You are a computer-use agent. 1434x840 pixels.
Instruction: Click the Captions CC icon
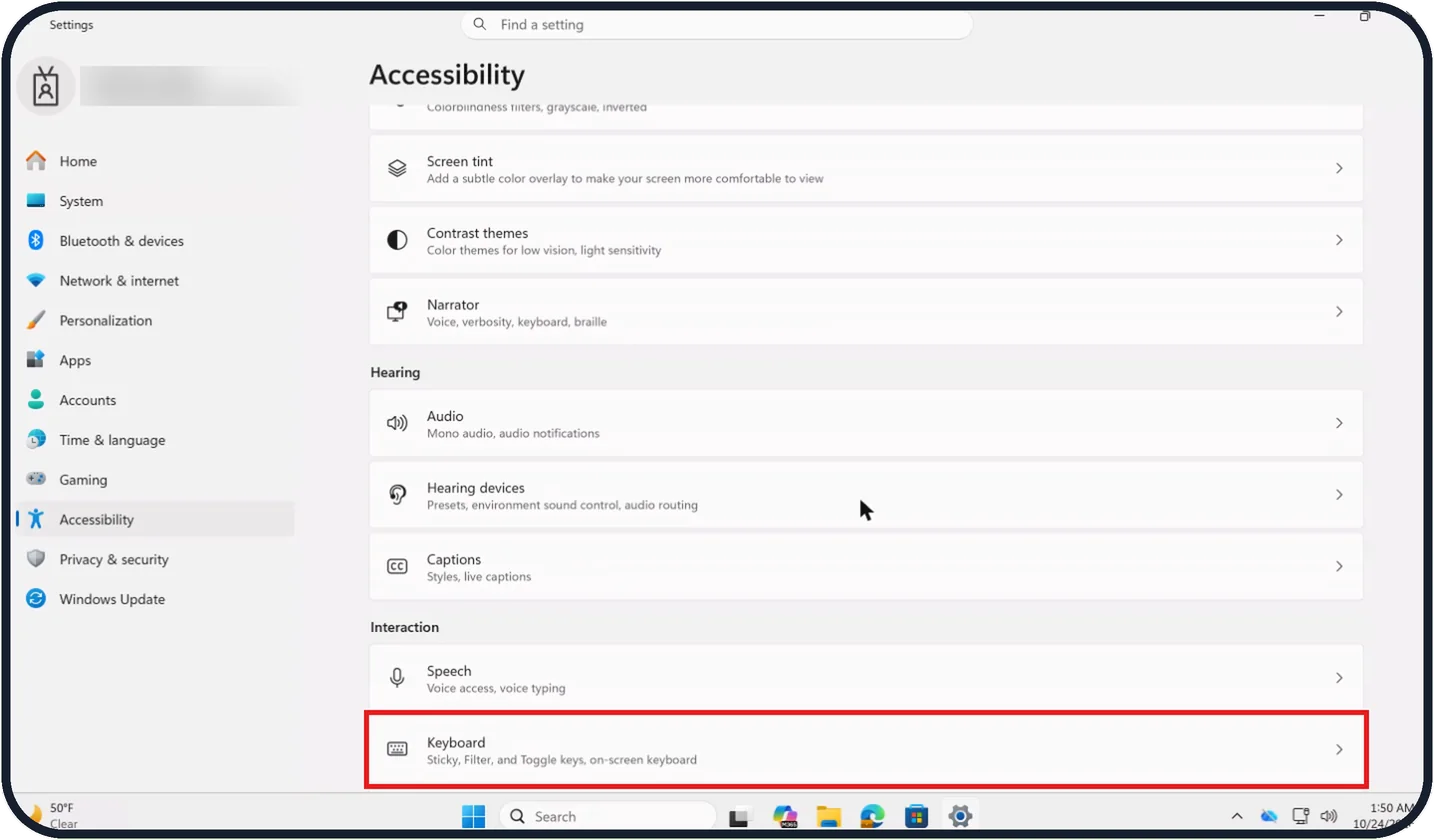point(397,566)
